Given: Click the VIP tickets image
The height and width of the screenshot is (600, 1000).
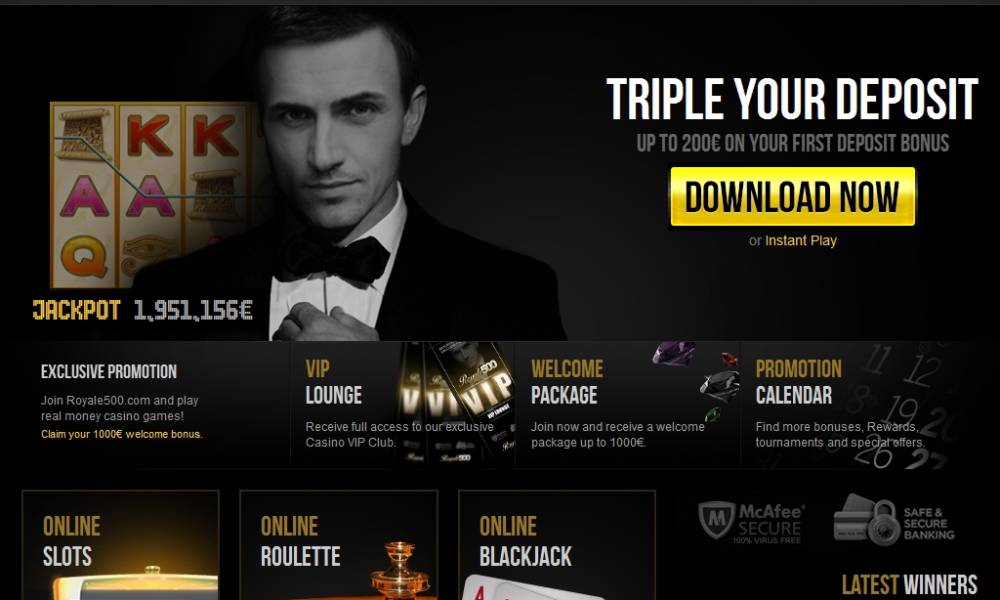Looking at the screenshot, I should [x=456, y=403].
